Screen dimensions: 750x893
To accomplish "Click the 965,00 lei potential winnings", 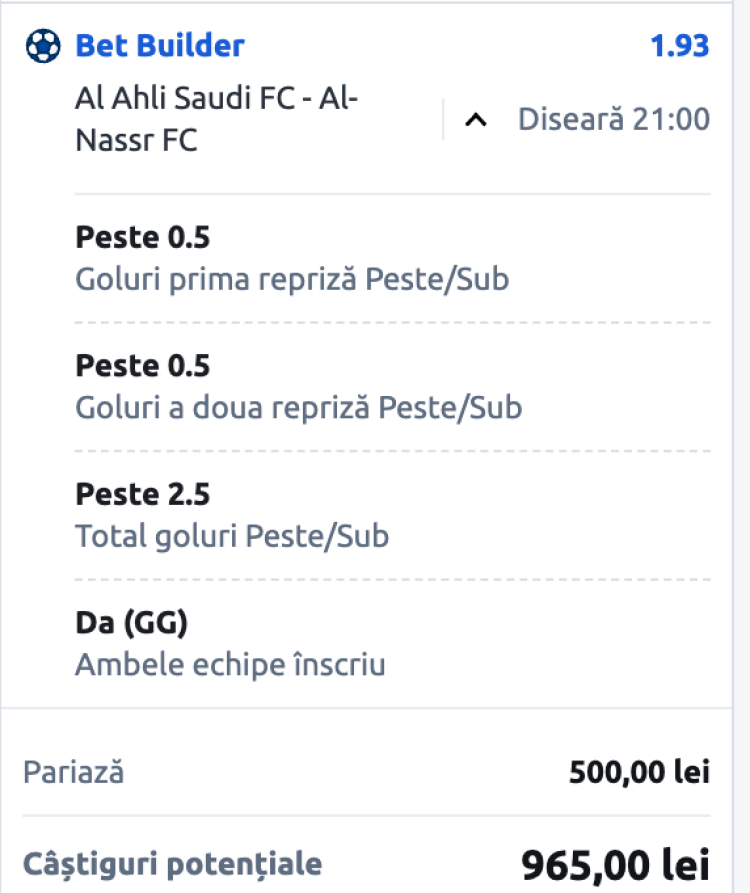I will point(615,863).
